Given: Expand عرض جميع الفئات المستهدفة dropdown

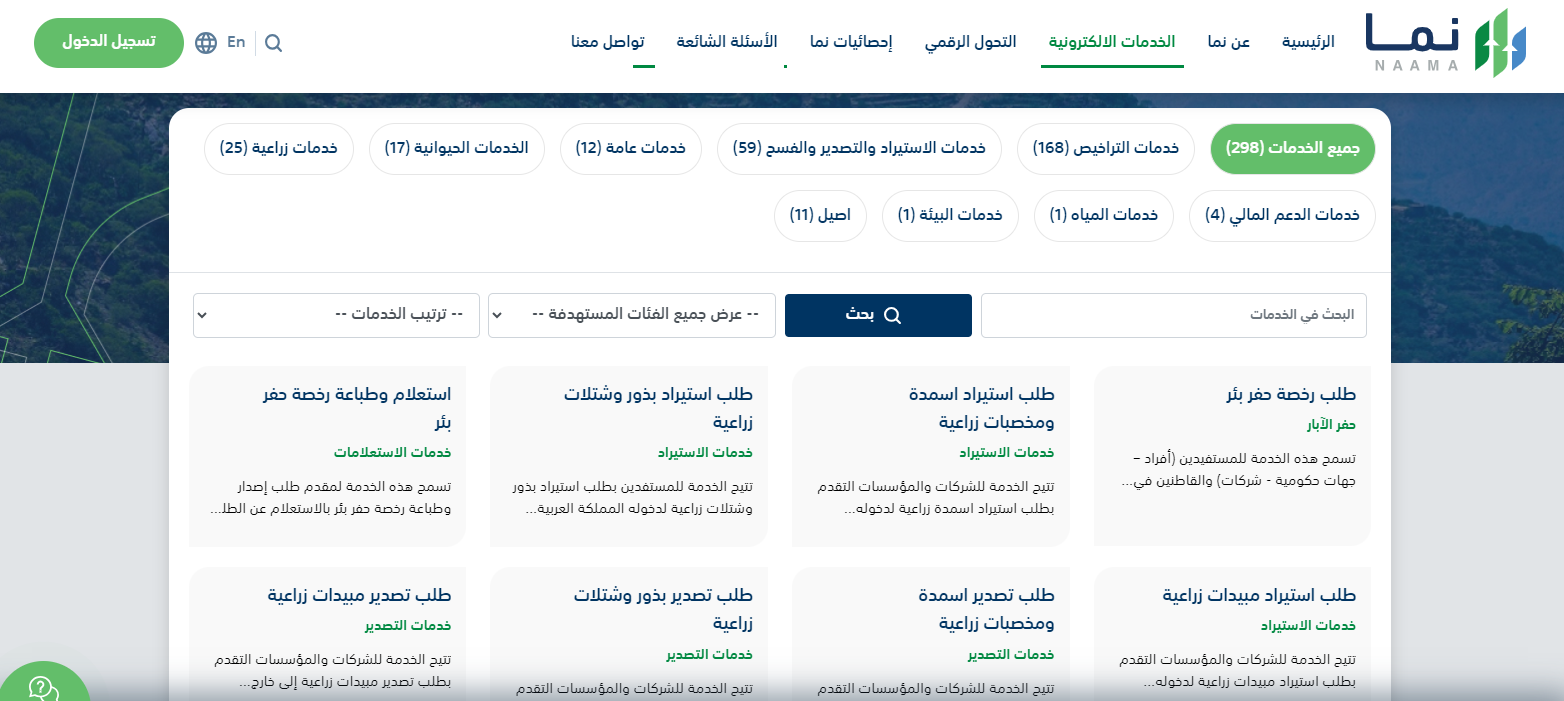Looking at the screenshot, I should tap(631, 315).
